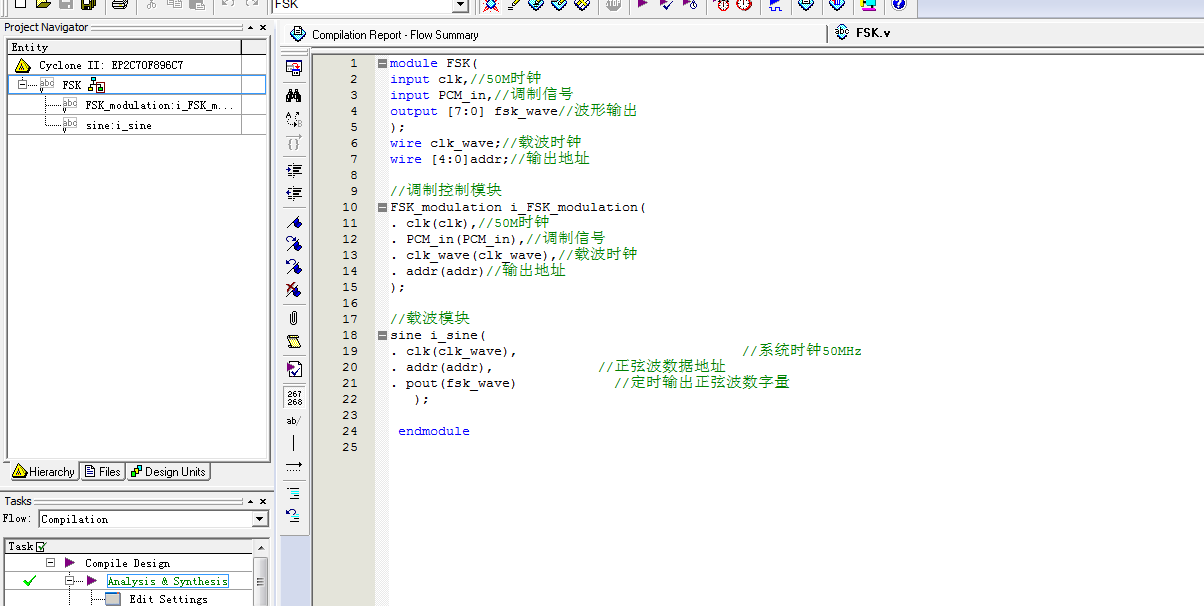This screenshot has height=606, width=1204.
Task: Select the sine:i_sine hierarchy entry
Action: click(118, 125)
